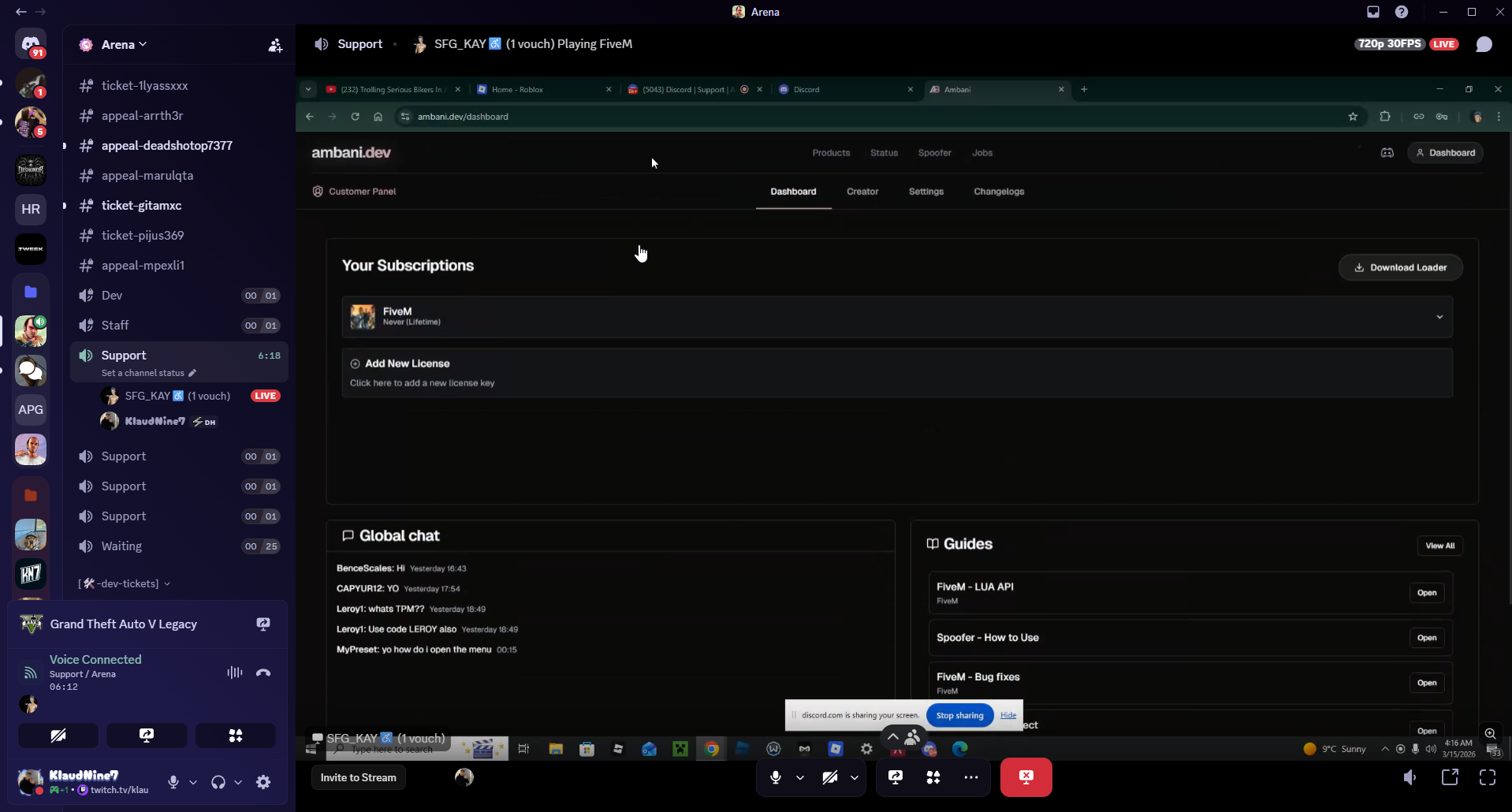
Task: Adjust stream volume speaker icon
Action: (1410, 777)
